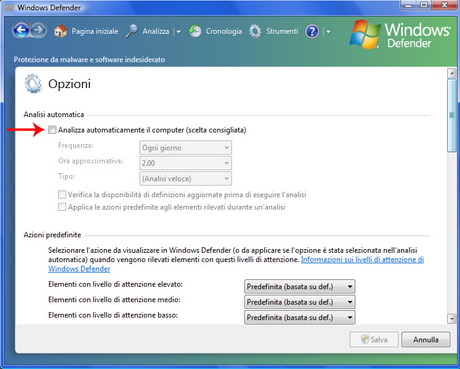Image resolution: width=460 pixels, height=369 pixels.
Task: Open dropdown for attenzione basso items
Action: [299, 317]
